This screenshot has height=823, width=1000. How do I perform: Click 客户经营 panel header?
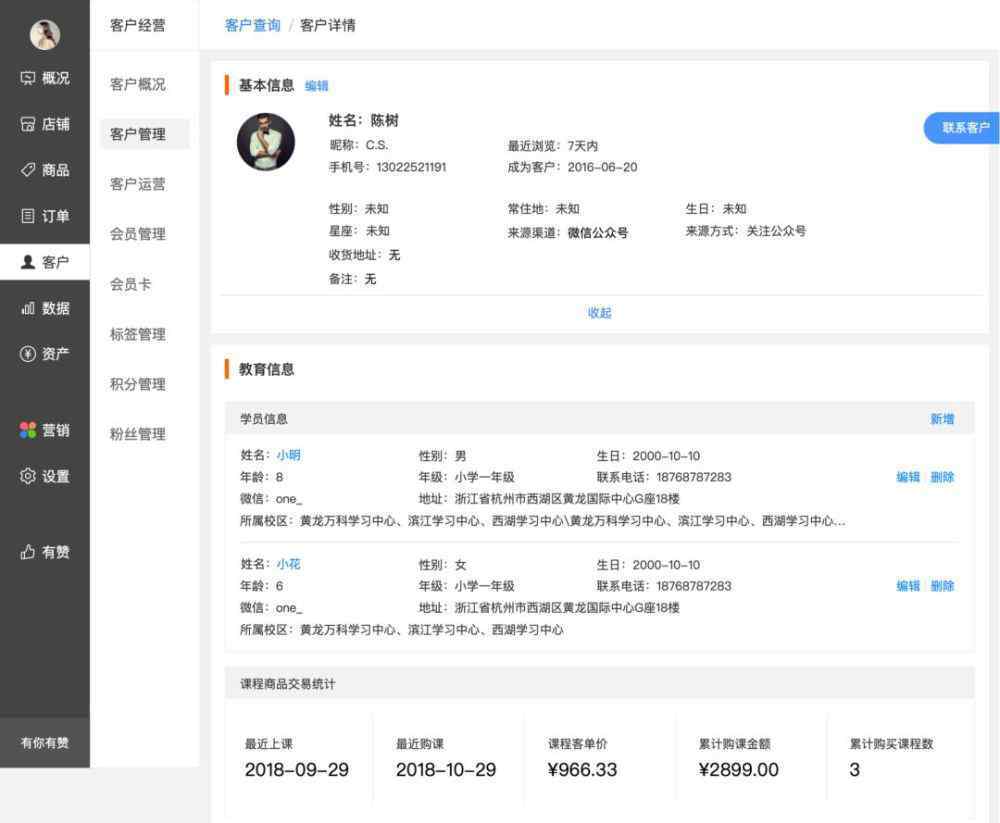point(138,25)
